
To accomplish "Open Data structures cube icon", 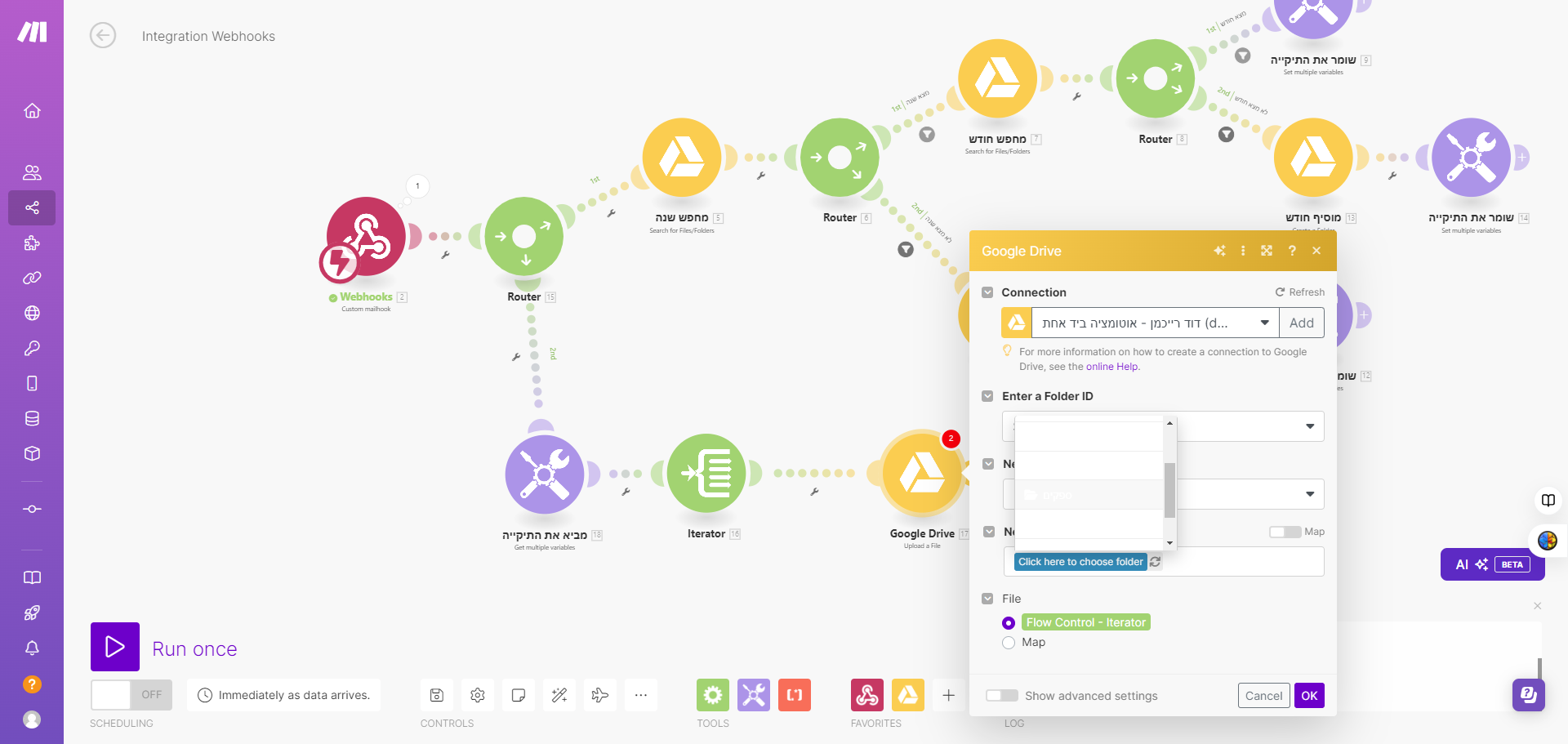I will 32,453.
